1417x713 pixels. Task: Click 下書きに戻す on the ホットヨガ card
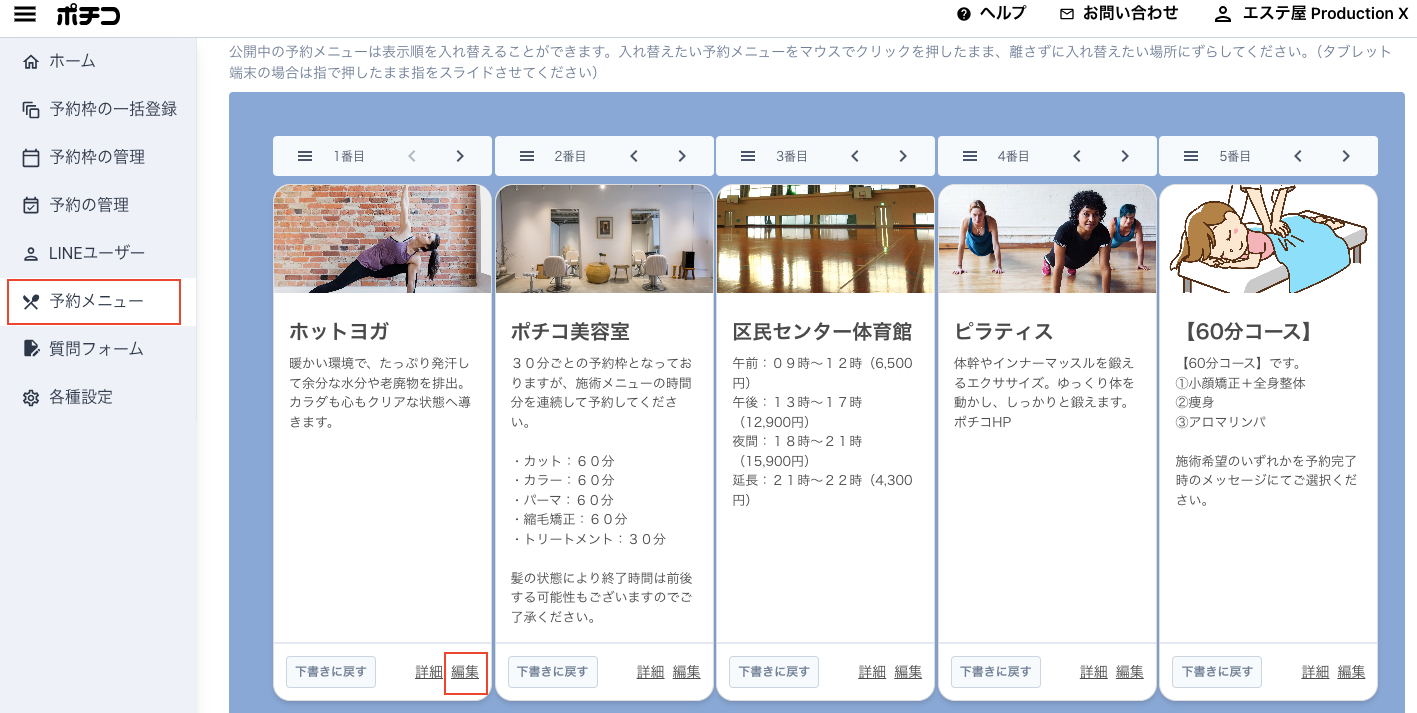click(331, 672)
